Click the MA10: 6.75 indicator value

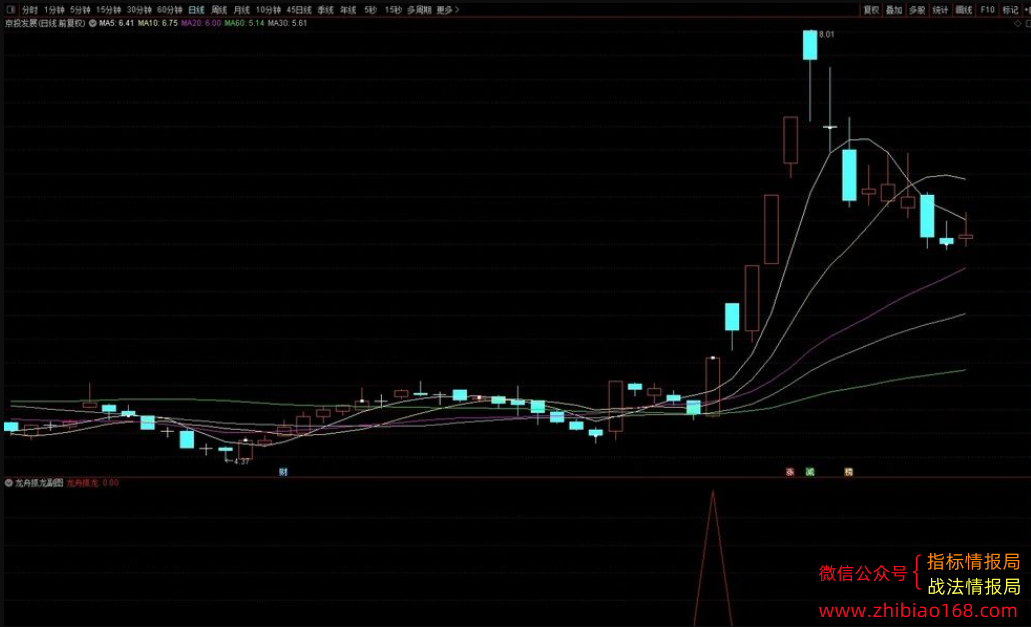pyautogui.click(x=158, y=23)
